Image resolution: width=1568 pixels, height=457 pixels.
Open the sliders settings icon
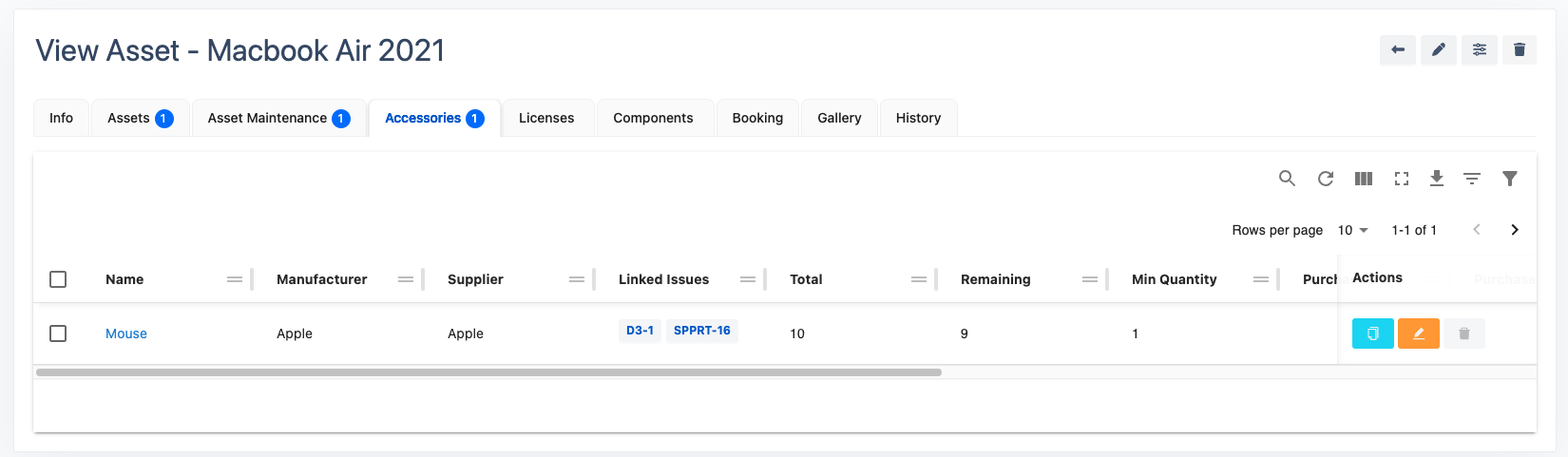pos(1479,50)
